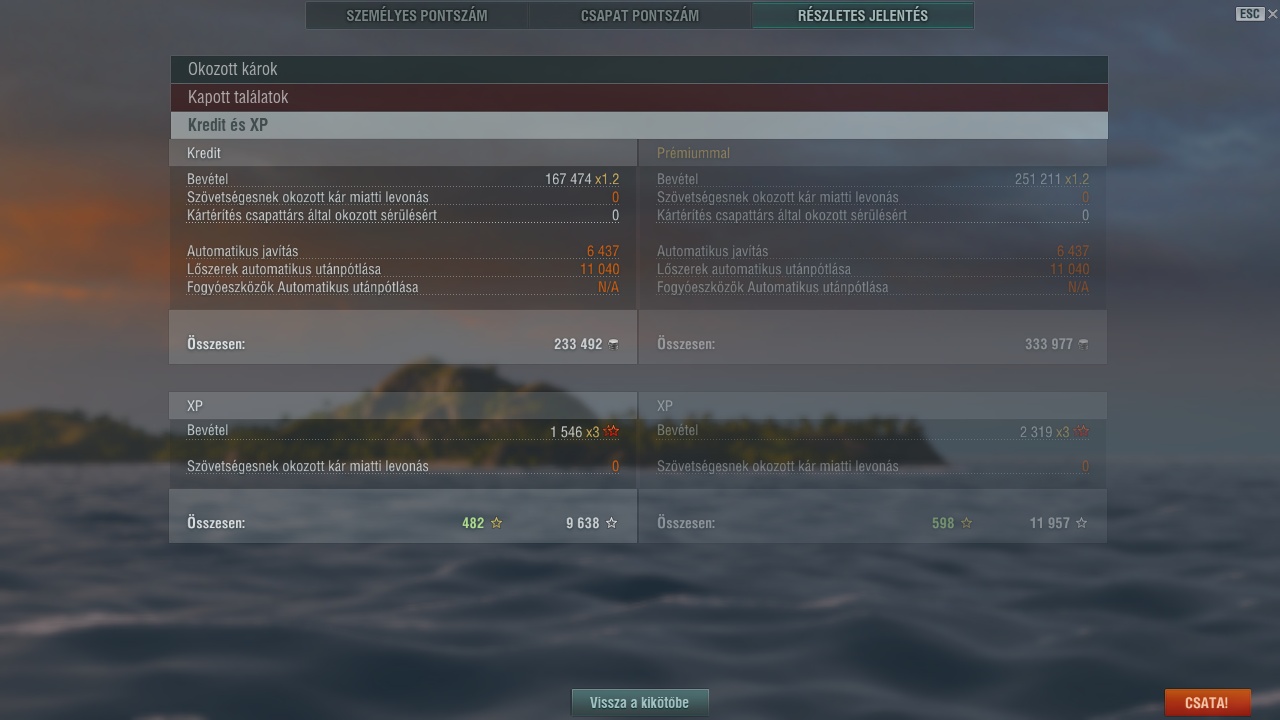Screen dimensions: 1280x720
Task: Click the red Csata! button
Action: pos(1207,702)
